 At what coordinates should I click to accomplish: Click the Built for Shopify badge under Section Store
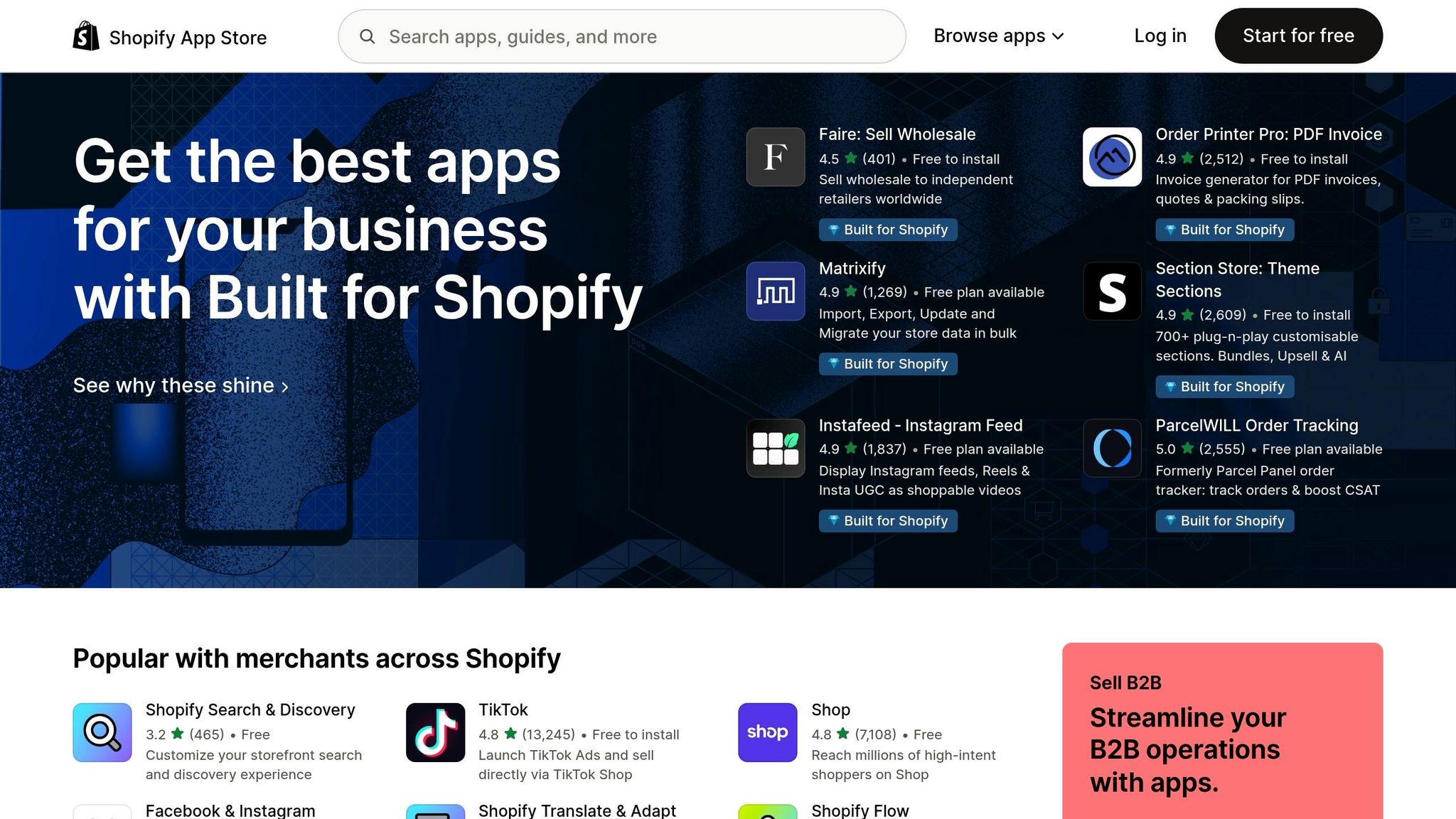pos(1225,387)
